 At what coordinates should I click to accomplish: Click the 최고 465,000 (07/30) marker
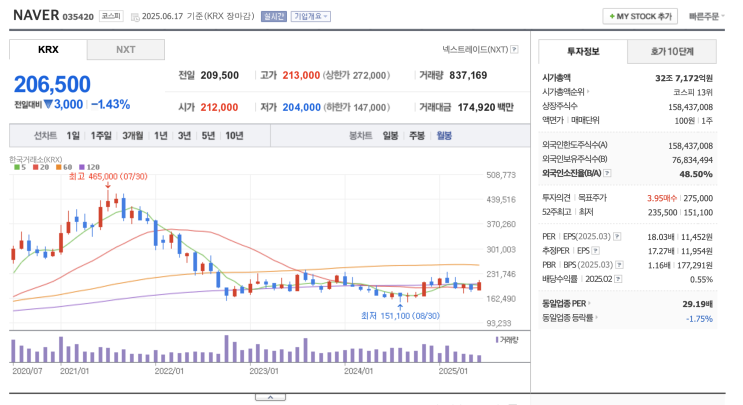click(x=108, y=177)
